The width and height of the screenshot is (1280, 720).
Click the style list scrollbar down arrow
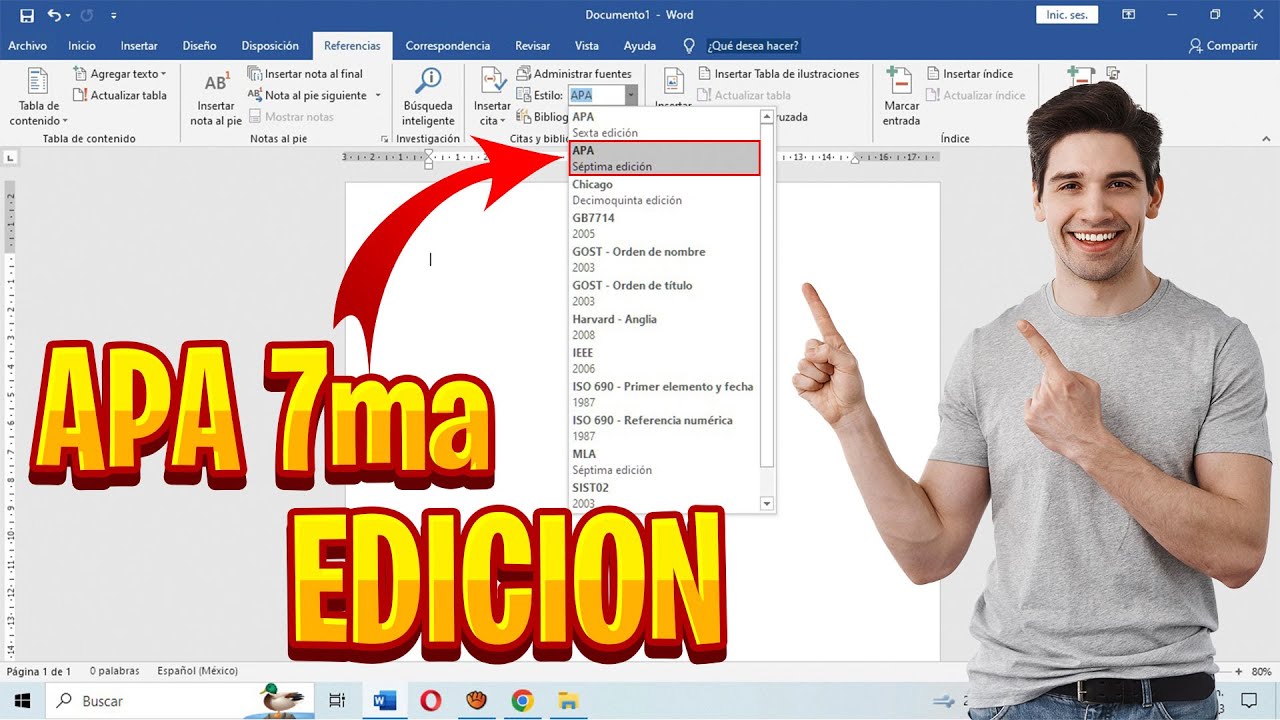point(767,504)
